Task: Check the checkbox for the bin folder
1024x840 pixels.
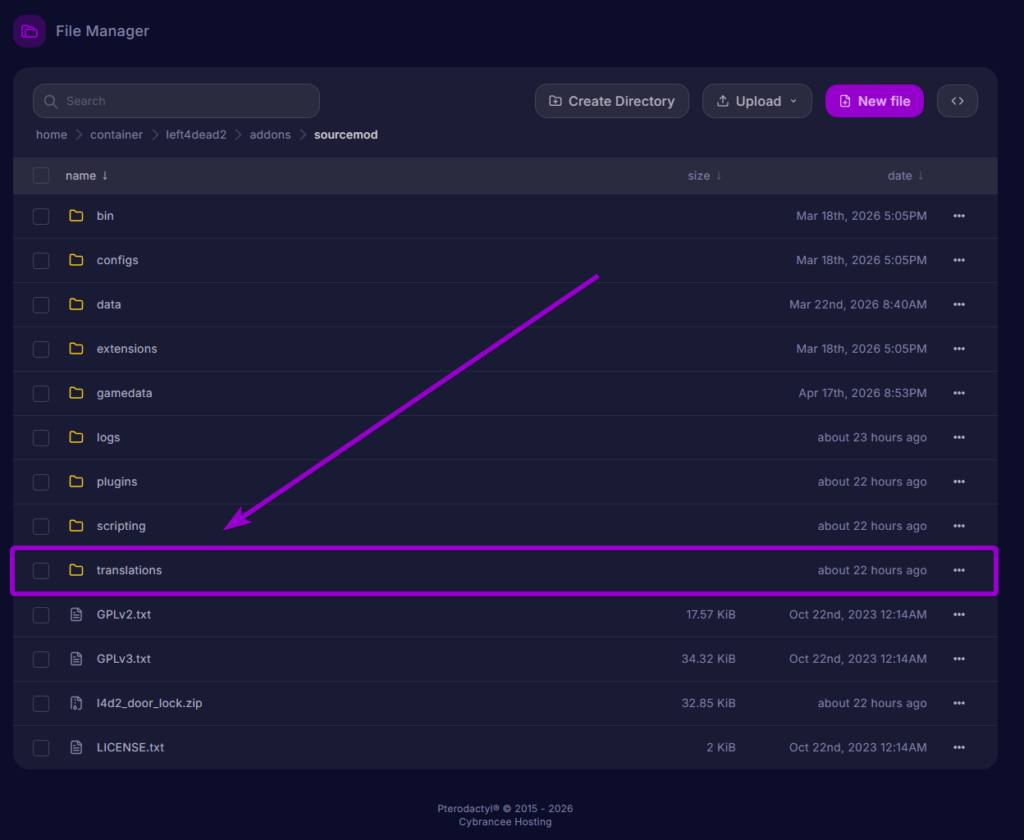Action: coord(41,216)
